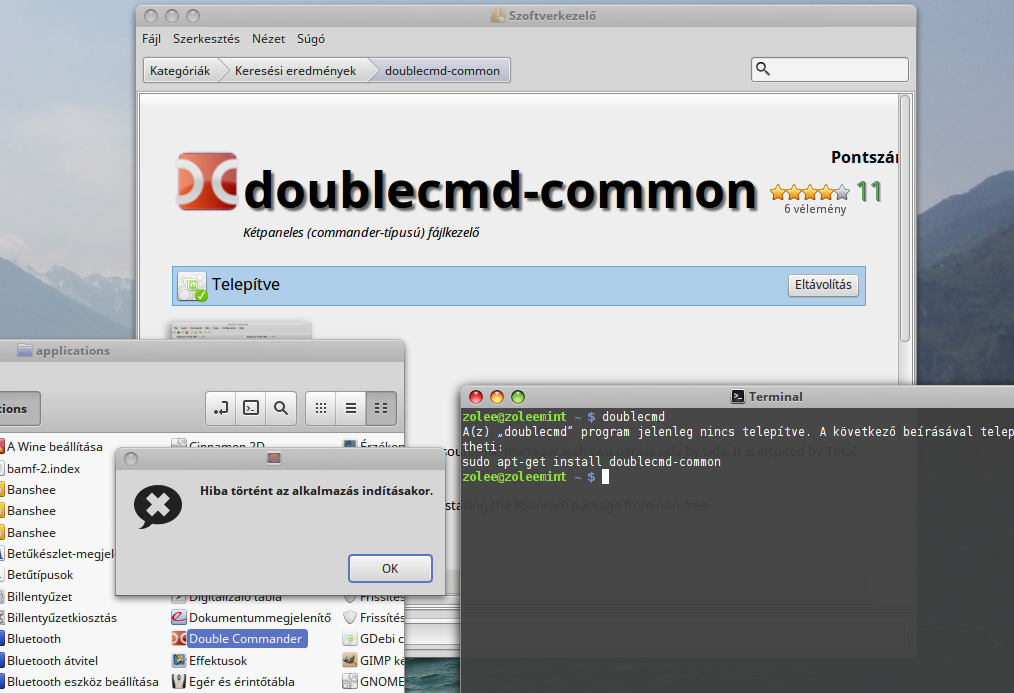Select Betűtípusok entry

click(x=40, y=575)
